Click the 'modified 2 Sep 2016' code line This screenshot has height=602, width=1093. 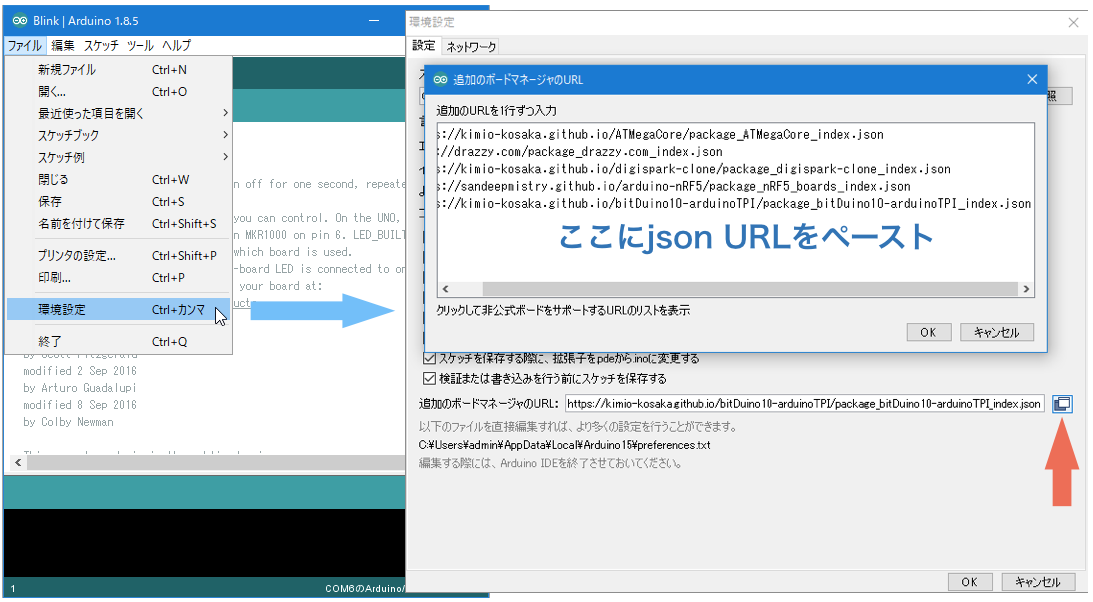(x=79, y=371)
